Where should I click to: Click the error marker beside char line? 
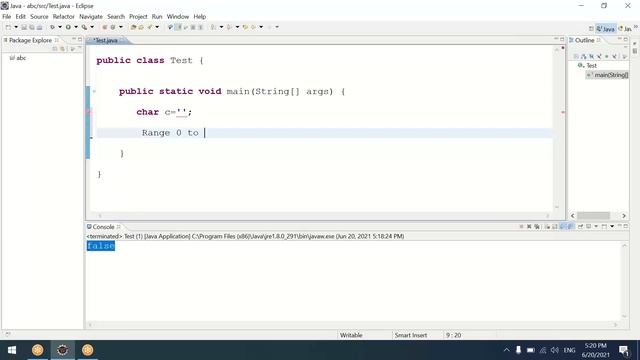click(89, 112)
